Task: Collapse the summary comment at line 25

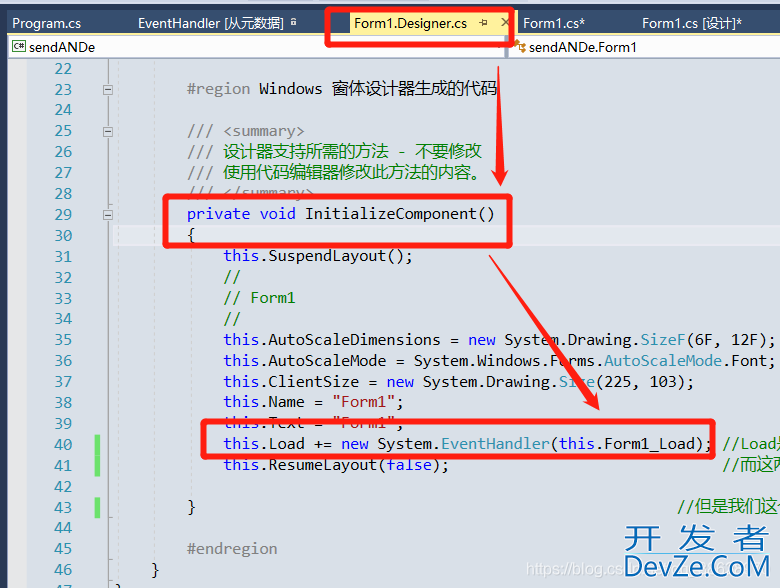Action: (x=108, y=132)
